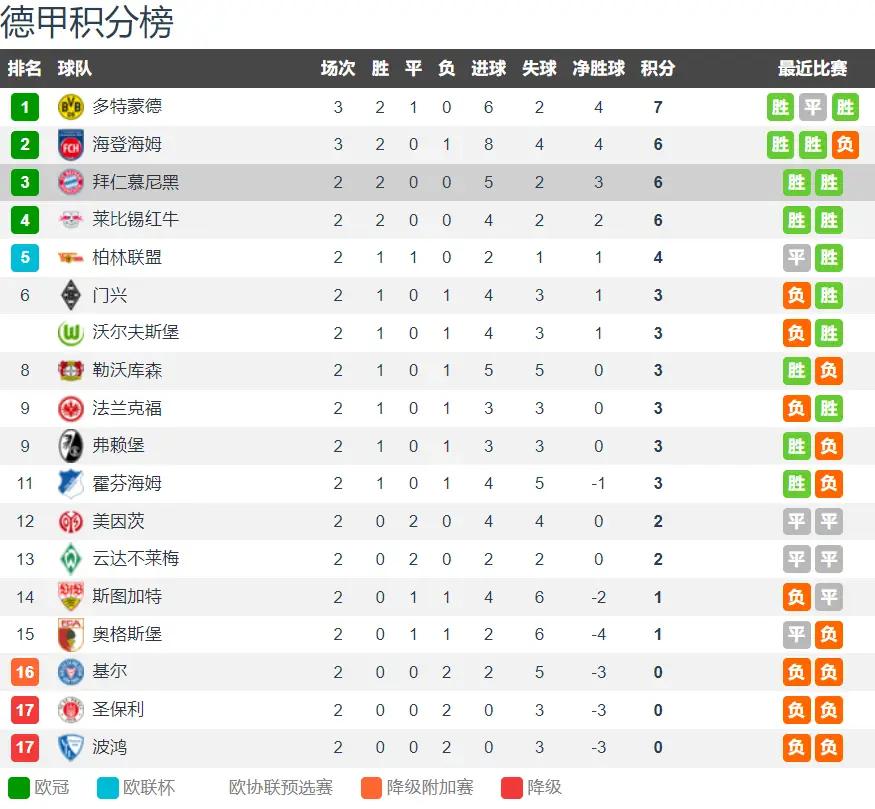The image size is (875, 809).
Task: Click the RB Leipzig team logo
Action: pyautogui.click(x=71, y=220)
